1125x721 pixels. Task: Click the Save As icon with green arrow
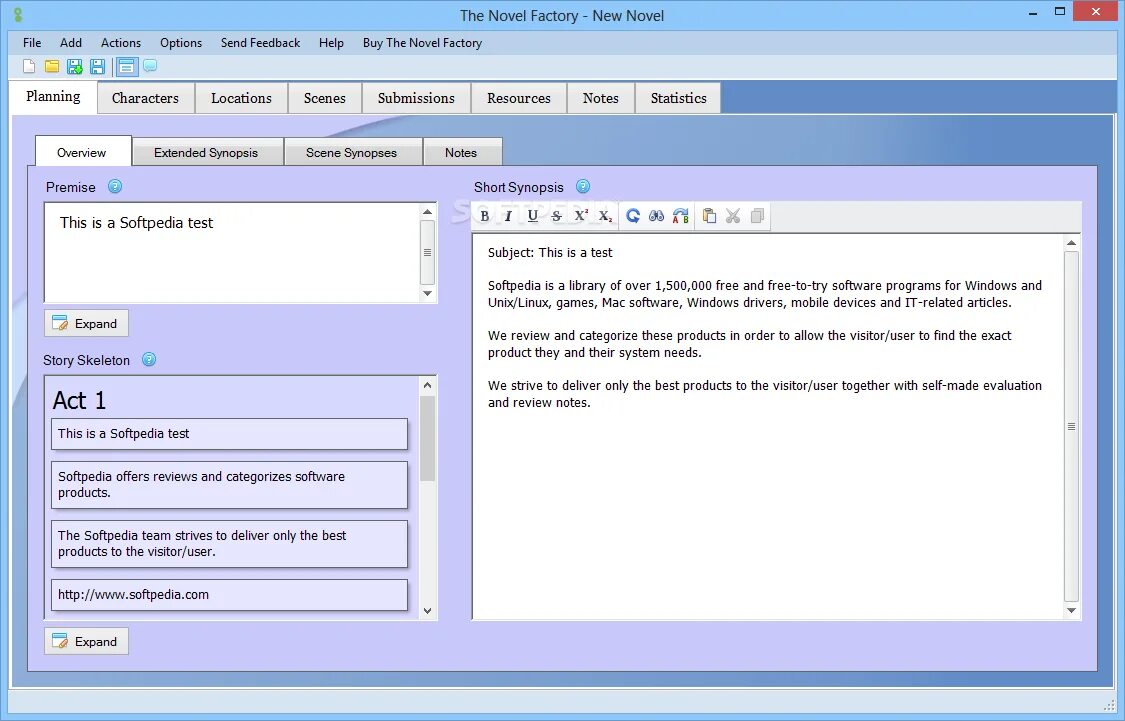(x=75, y=67)
